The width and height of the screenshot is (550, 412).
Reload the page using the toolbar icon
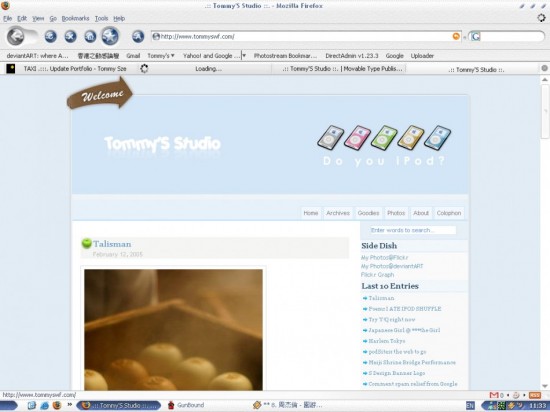click(x=51, y=36)
